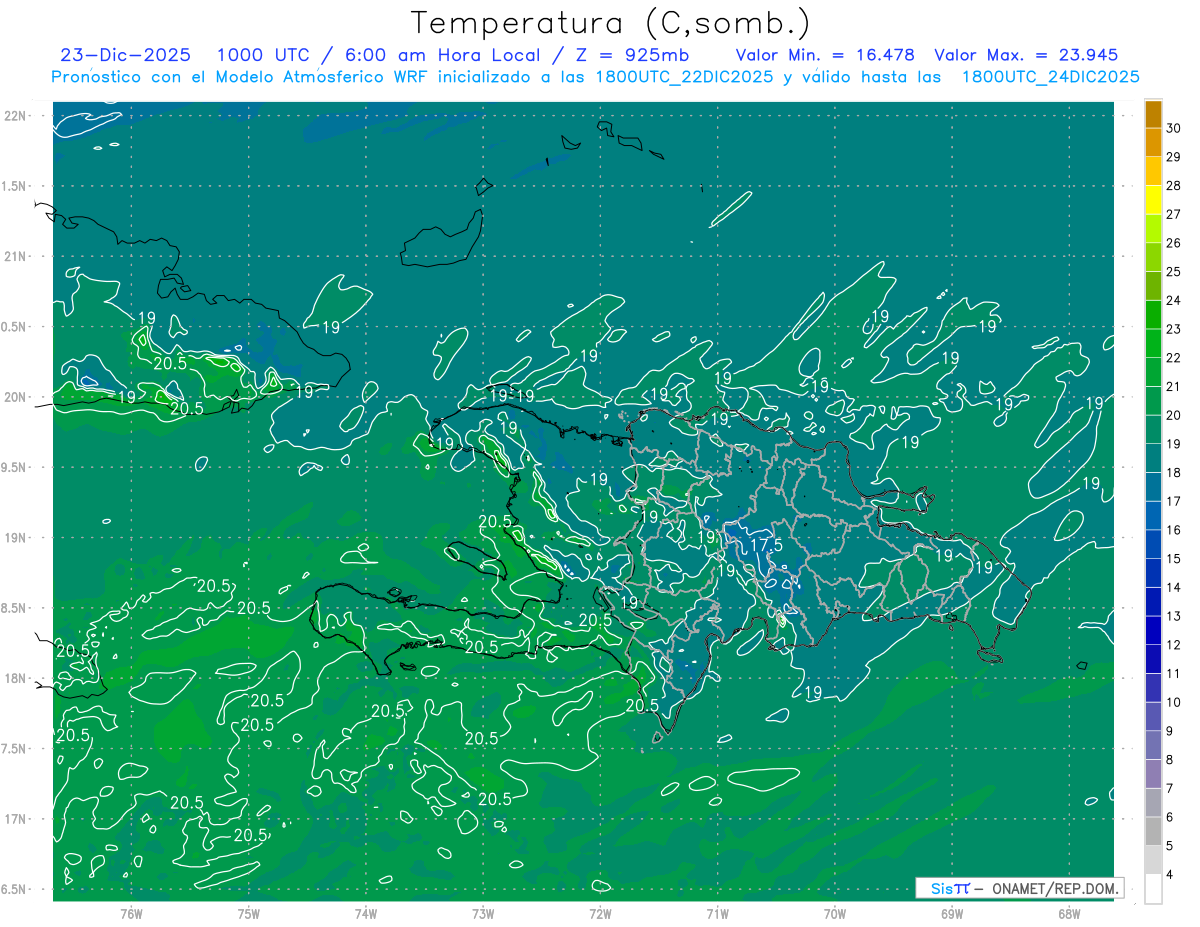Click the '22N' latitude axis label
The height and width of the screenshot is (927, 1200).
[17, 116]
